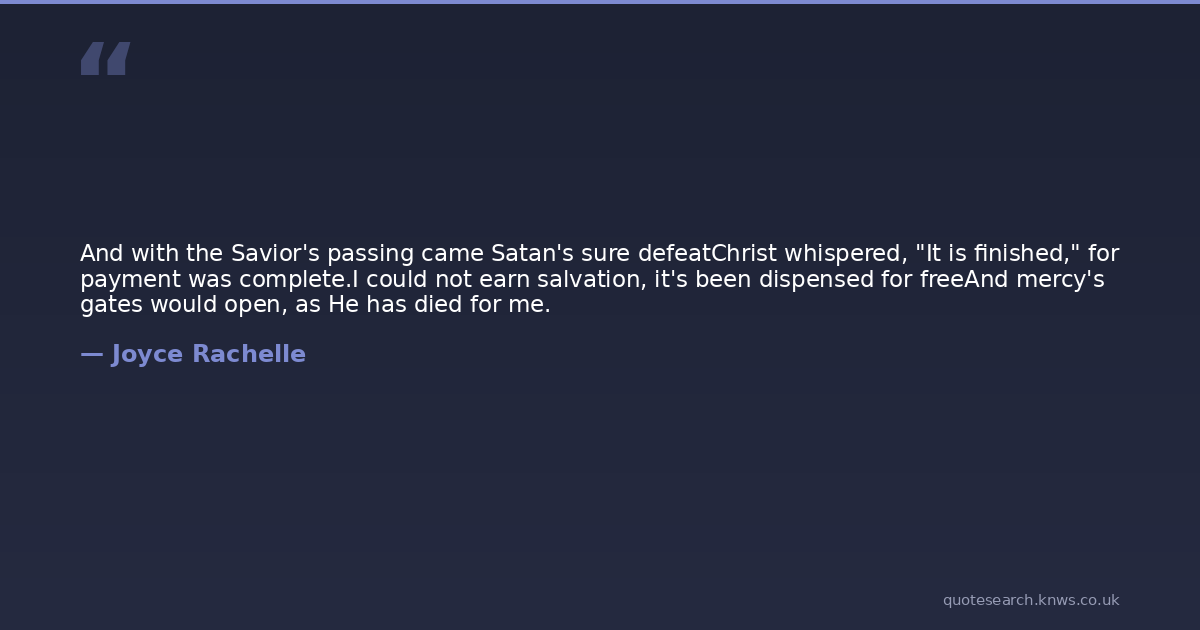This screenshot has height=630, width=1200.
Task: Click the left stroke of the quote icon
Action: click(92, 58)
